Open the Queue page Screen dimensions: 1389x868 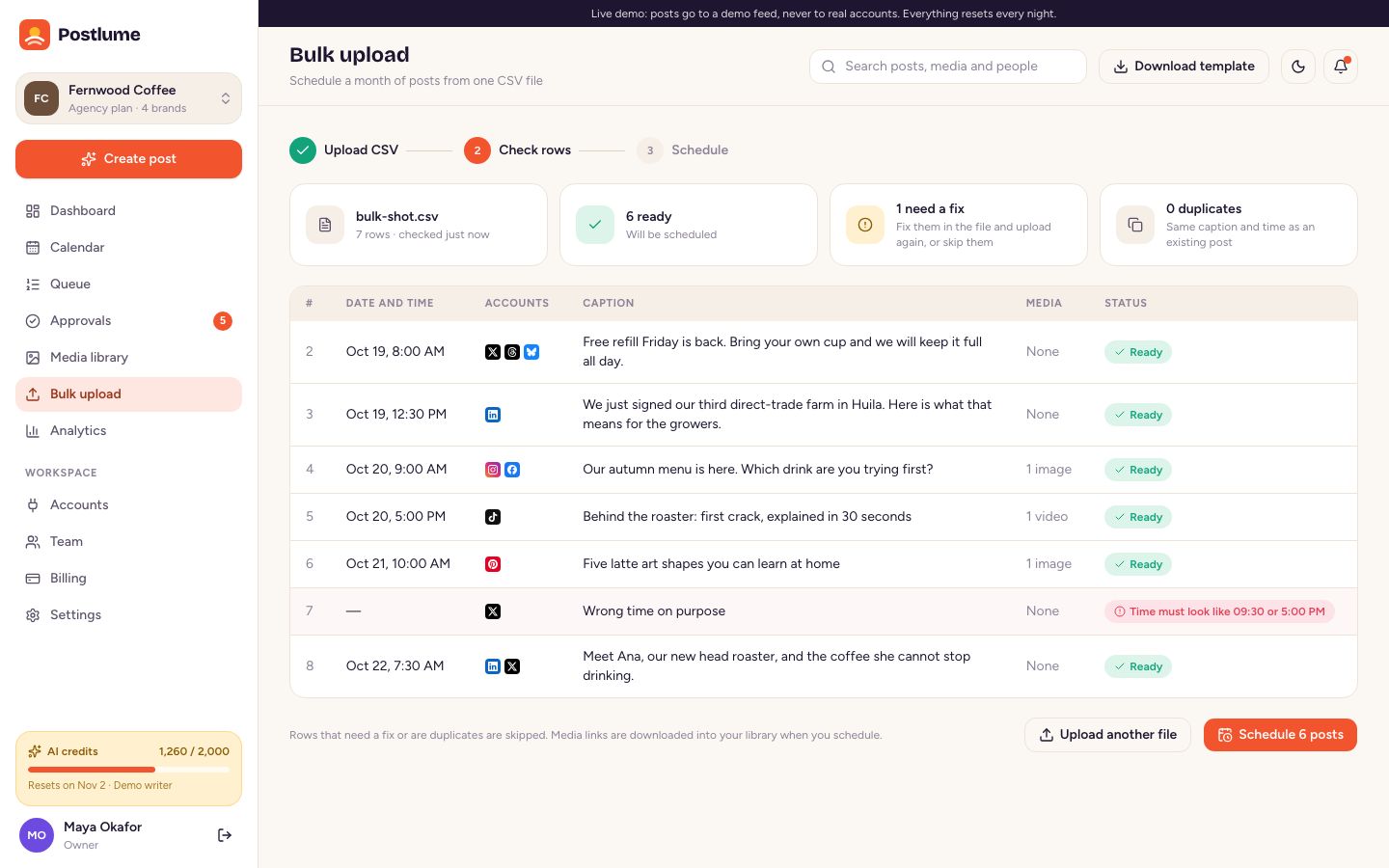(128, 285)
